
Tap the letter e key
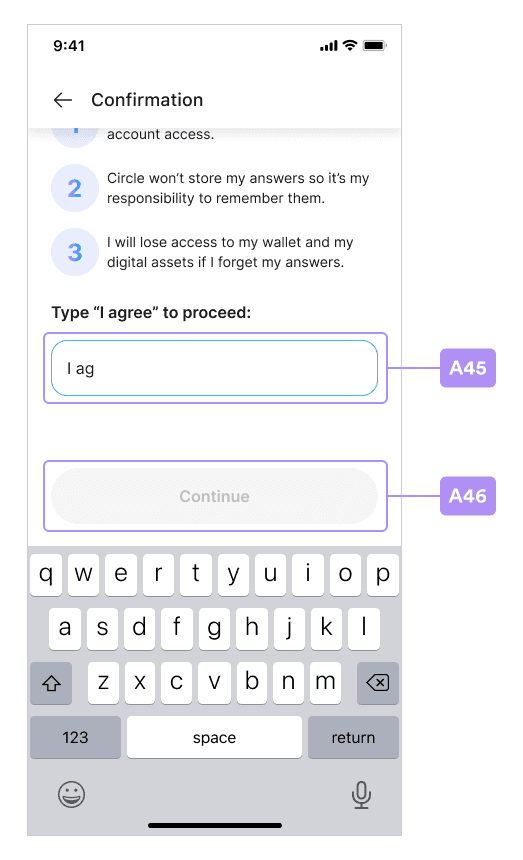tap(121, 575)
